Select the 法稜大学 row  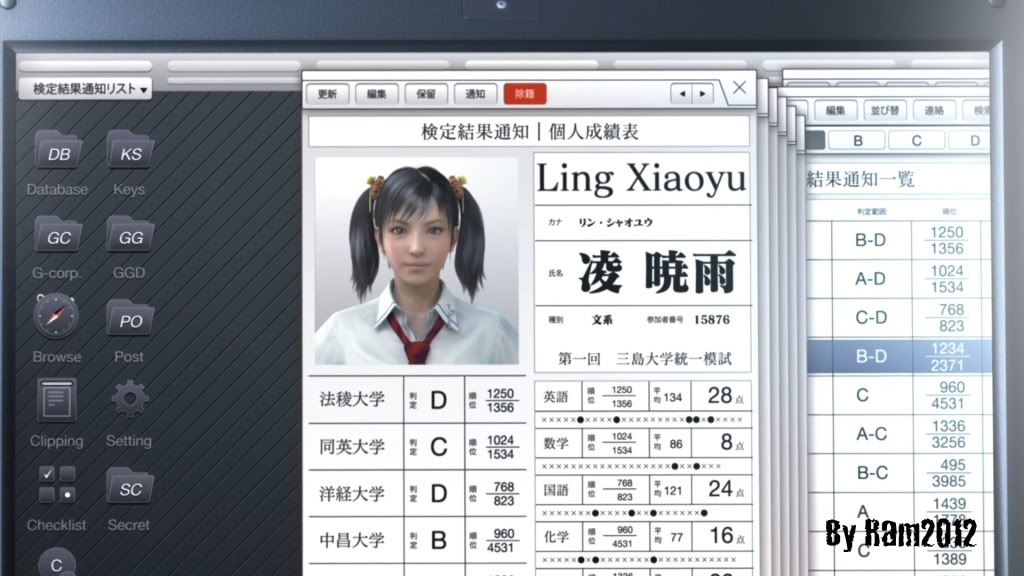[x=417, y=399]
